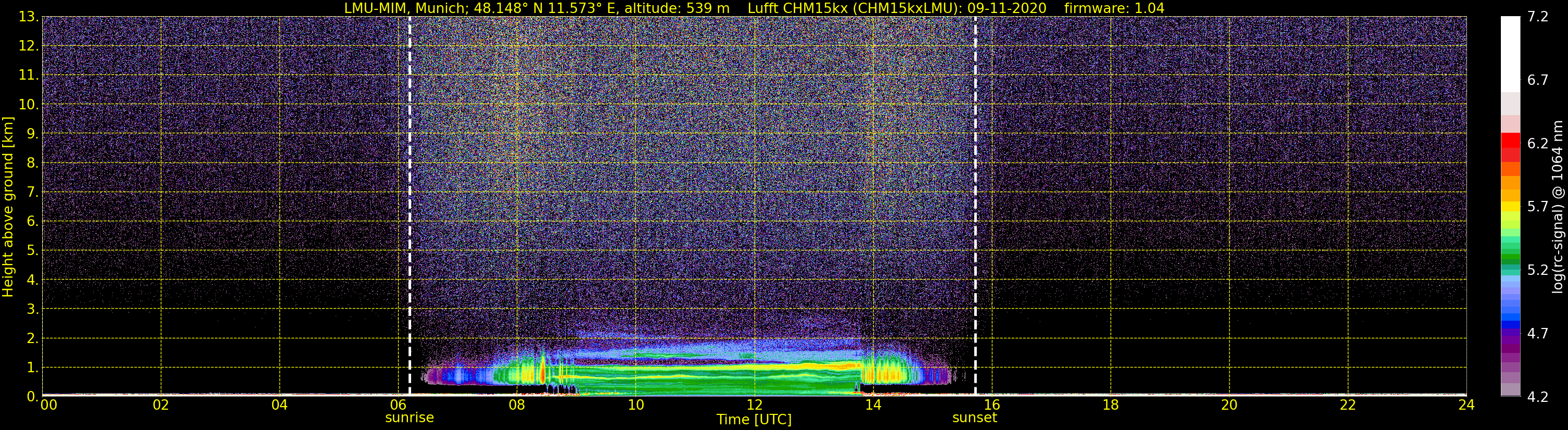This screenshot has height=430, width=1568.
Task: Click the white top segment of the colorbar
Action: (1510, 54)
